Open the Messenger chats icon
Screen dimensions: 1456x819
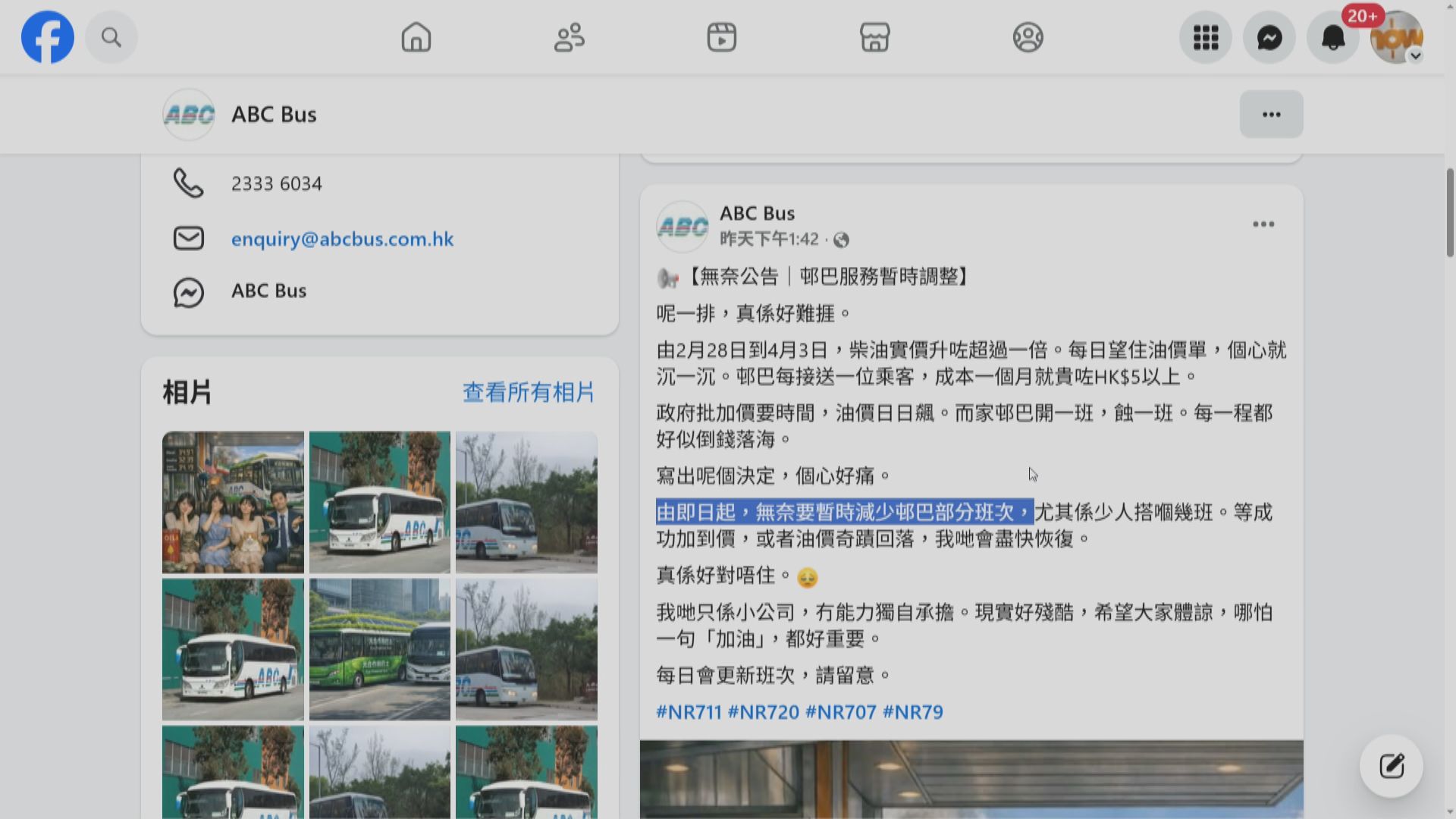[x=1269, y=37]
